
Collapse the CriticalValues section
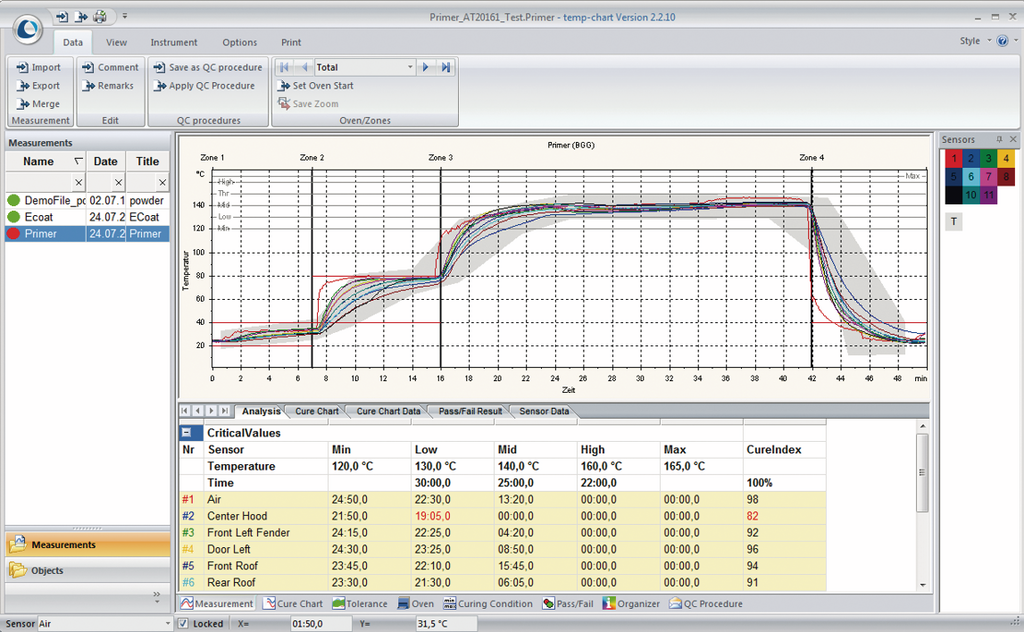pos(187,432)
